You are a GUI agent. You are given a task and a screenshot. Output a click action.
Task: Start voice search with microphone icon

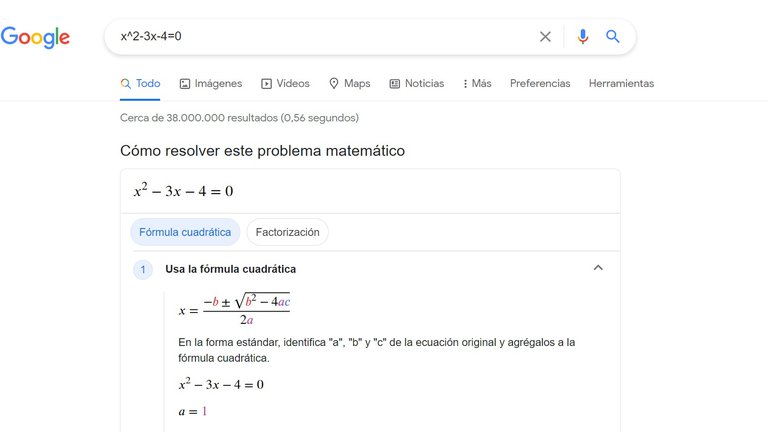tap(583, 37)
